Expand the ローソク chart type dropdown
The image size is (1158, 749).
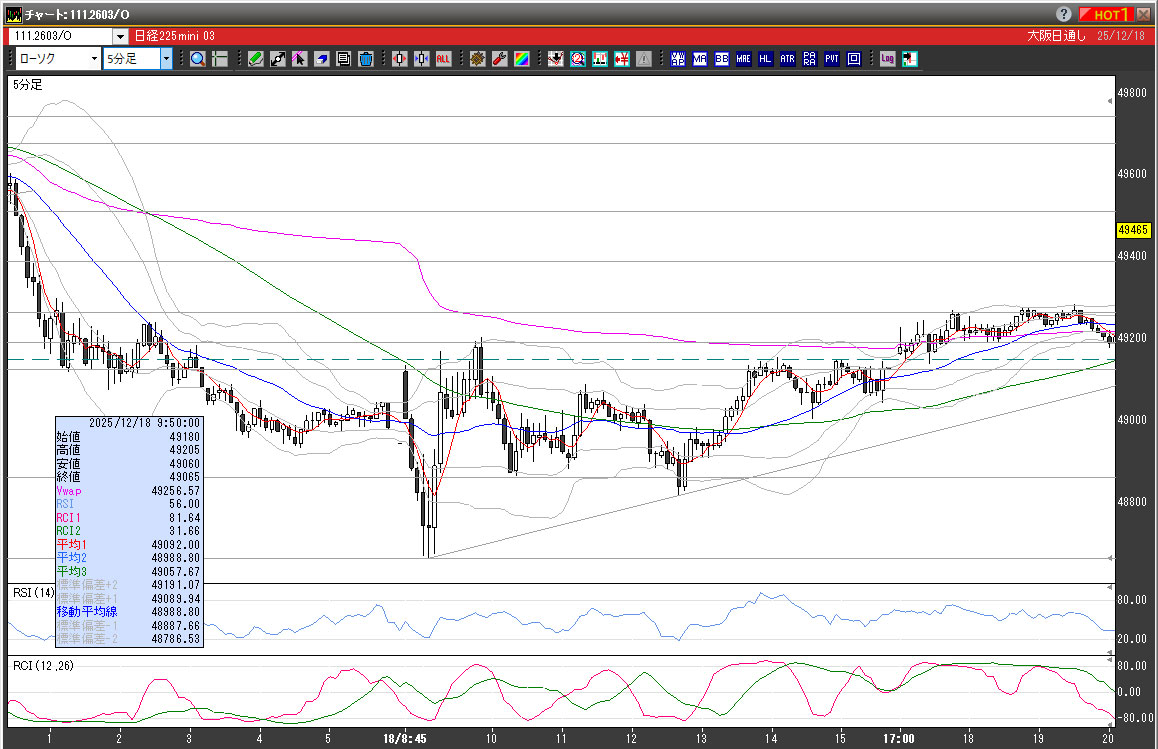coord(94,59)
